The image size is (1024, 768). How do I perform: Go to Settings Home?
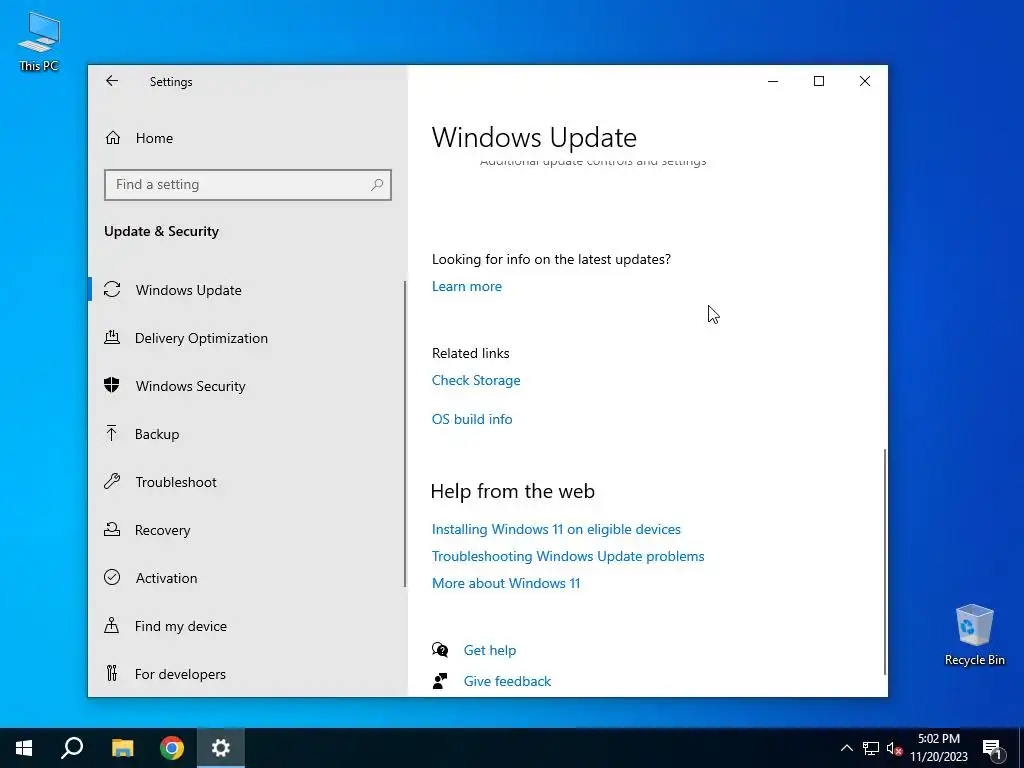[247, 138]
